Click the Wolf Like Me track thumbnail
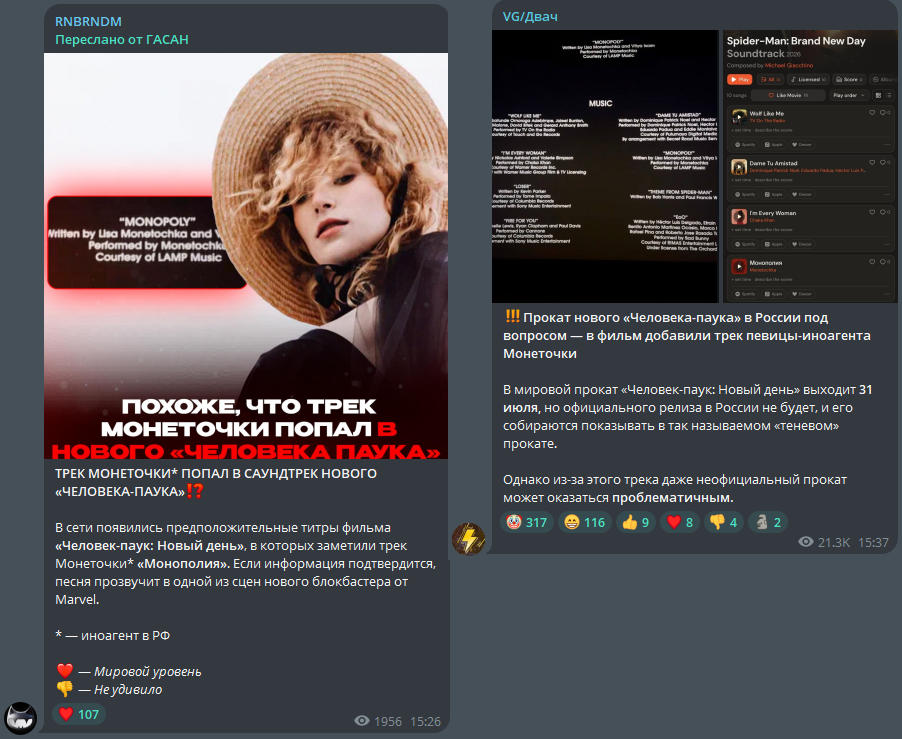The image size is (902, 739). click(739, 117)
